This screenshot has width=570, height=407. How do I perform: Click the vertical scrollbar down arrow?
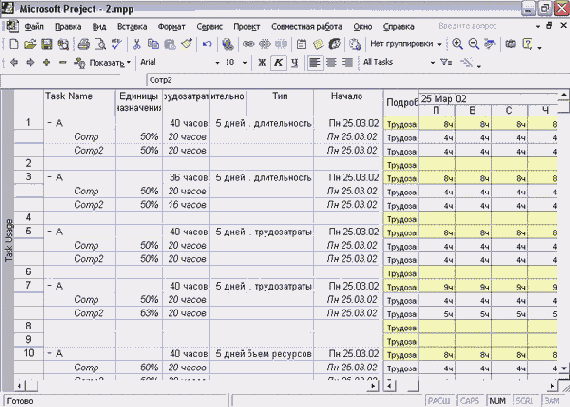563,368
